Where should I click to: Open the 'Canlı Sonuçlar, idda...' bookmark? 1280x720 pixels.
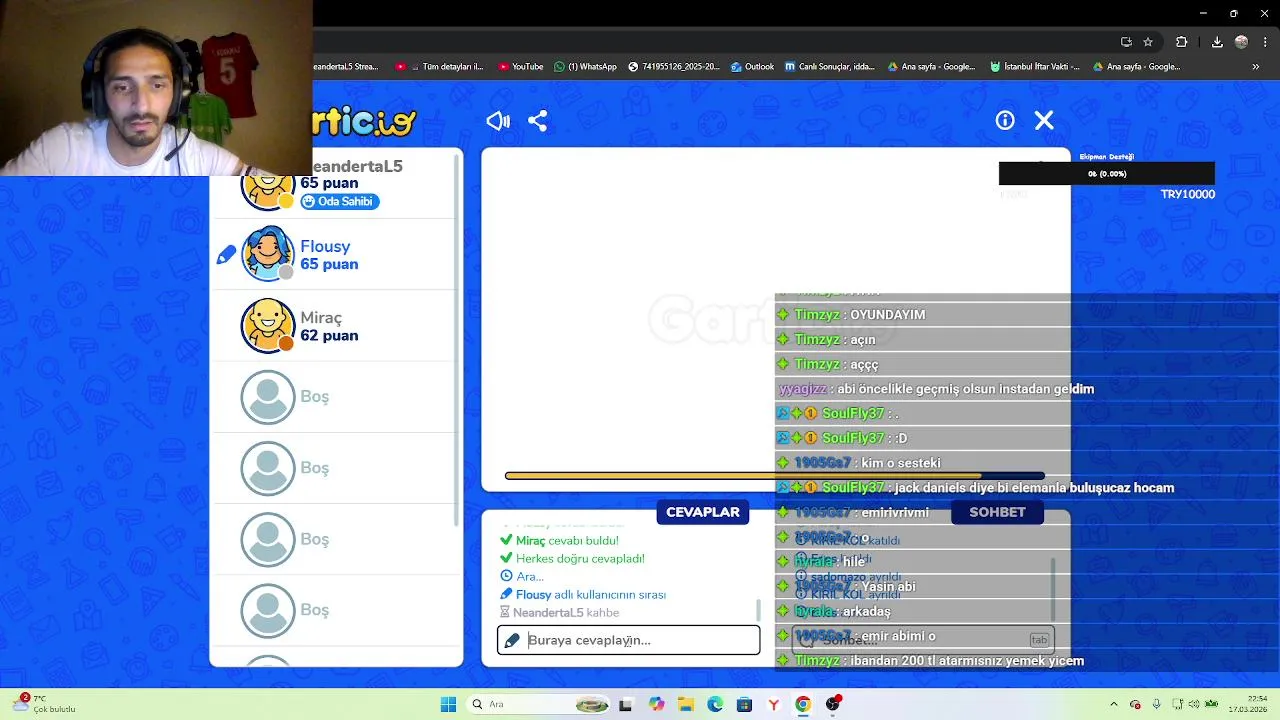click(829, 67)
